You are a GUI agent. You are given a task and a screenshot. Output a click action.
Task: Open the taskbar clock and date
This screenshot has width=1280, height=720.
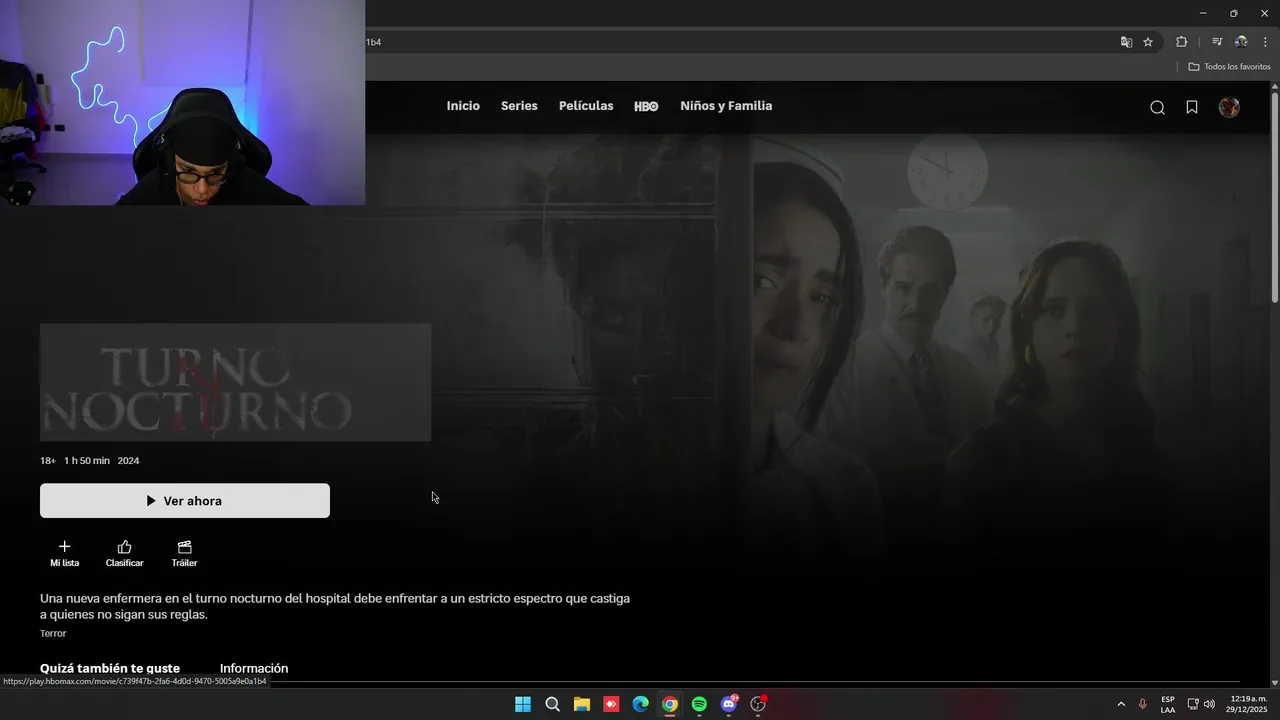click(x=1247, y=704)
